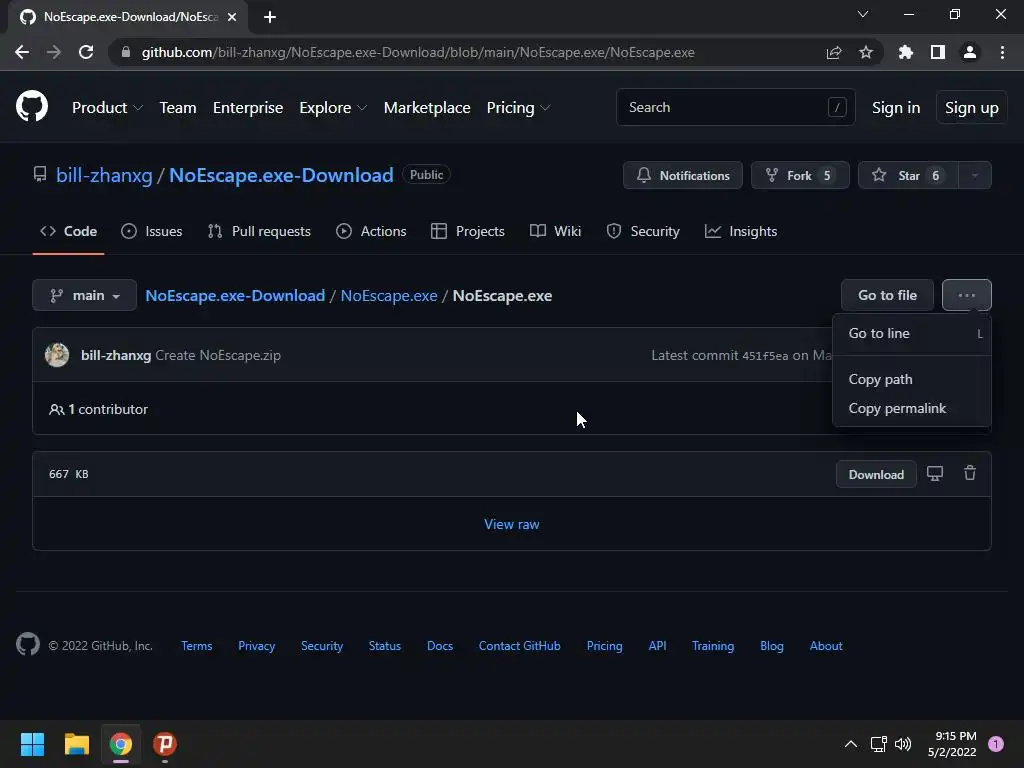Switch to the Actions tab
The height and width of the screenshot is (768, 1024).
[371, 231]
